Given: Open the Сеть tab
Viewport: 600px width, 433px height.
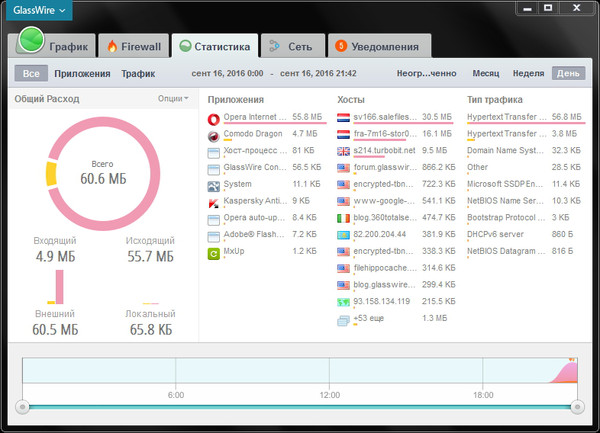Looking at the screenshot, I should click(x=293, y=46).
